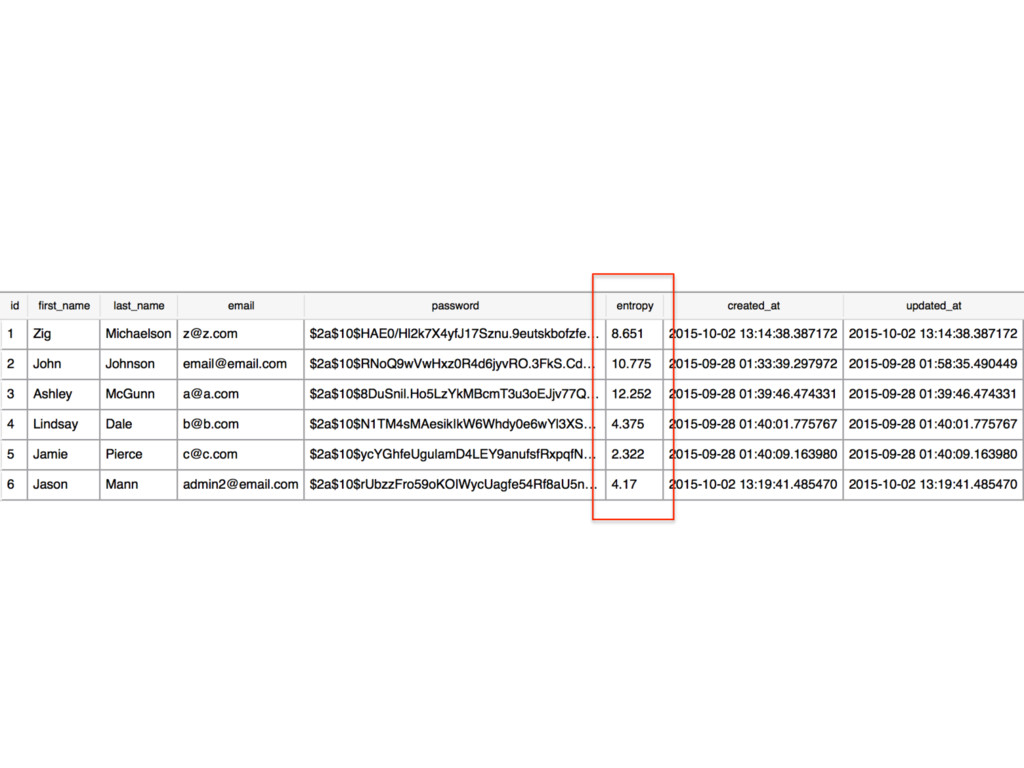Click the email column header
The height and width of the screenshot is (768, 1024).
pyautogui.click(x=241, y=306)
